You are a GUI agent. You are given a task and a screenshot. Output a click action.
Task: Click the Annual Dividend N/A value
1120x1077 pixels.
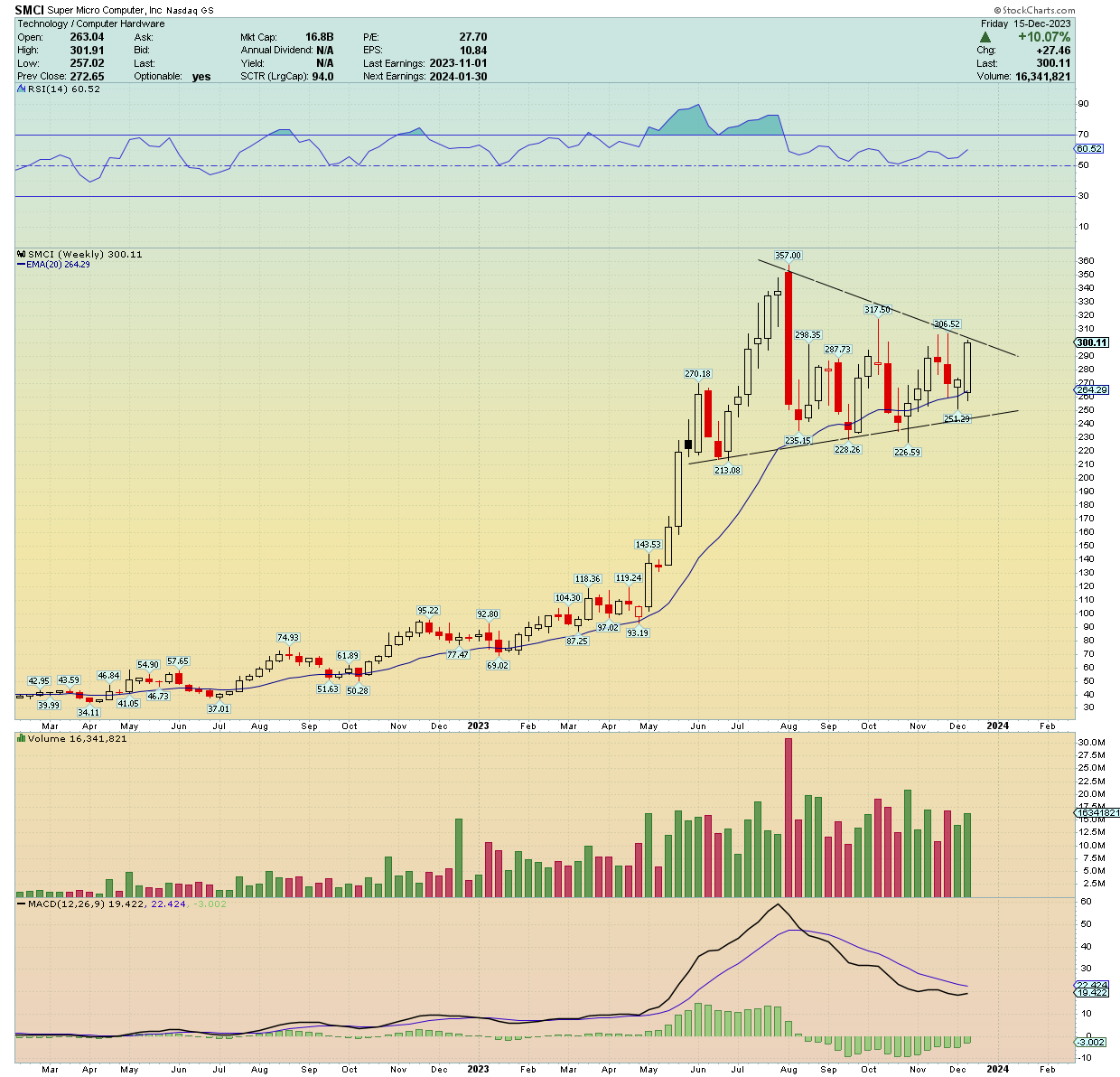(324, 51)
